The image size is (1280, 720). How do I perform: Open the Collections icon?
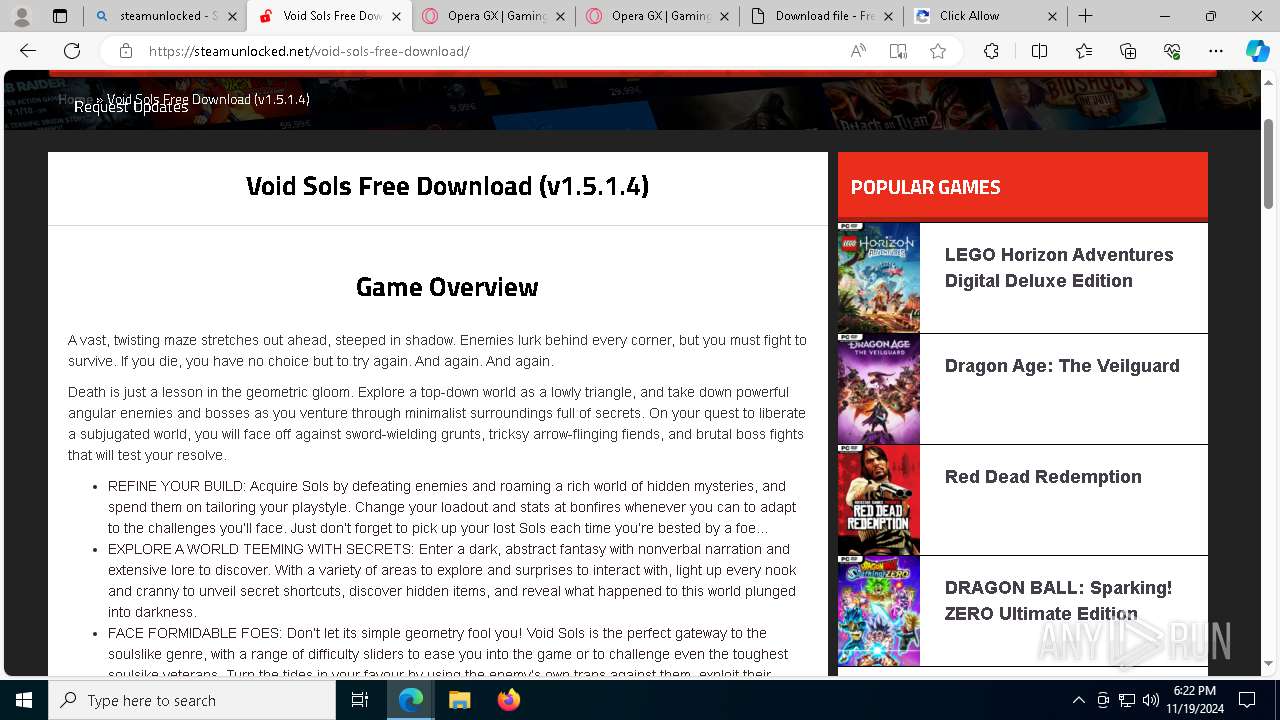coord(1128,51)
